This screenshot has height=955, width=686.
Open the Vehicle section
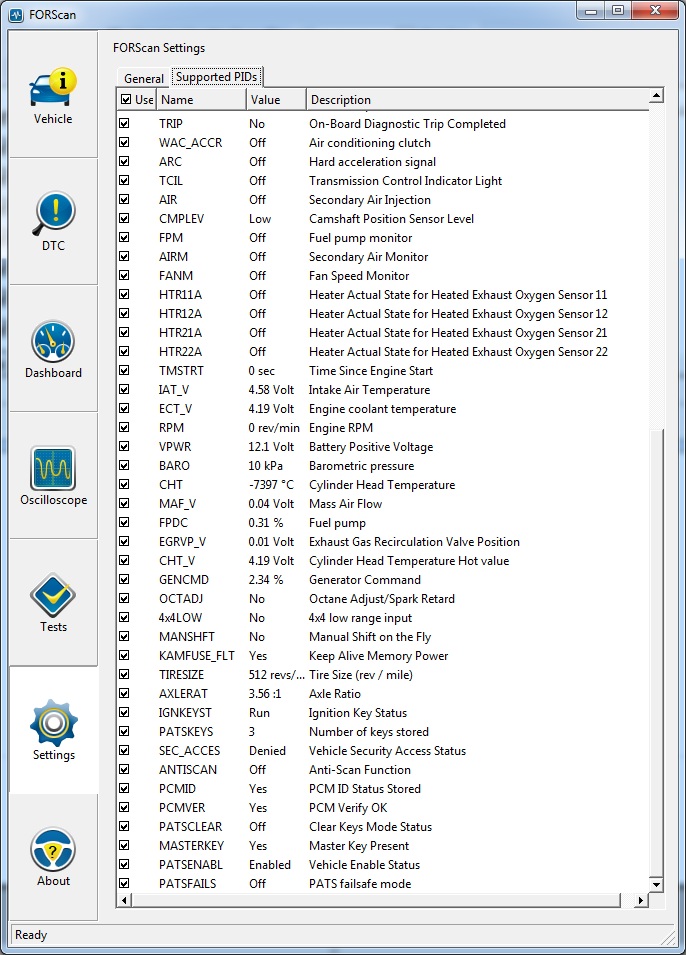coord(53,95)
